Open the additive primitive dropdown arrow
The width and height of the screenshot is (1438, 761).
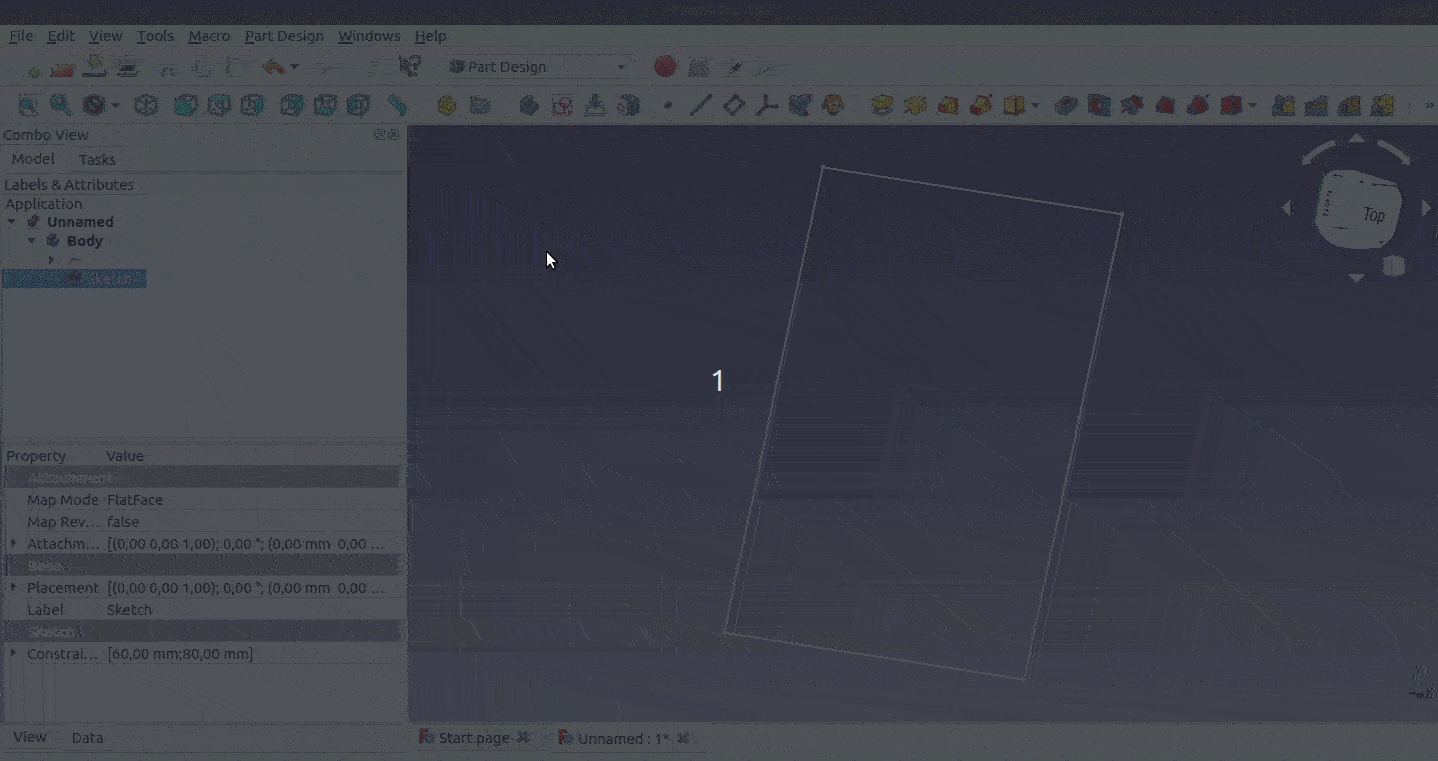[1035, 105]
